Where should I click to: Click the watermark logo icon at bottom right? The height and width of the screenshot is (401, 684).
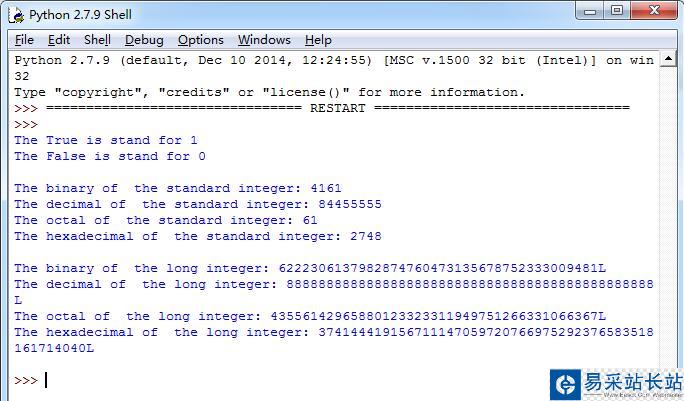coord(565,384)
